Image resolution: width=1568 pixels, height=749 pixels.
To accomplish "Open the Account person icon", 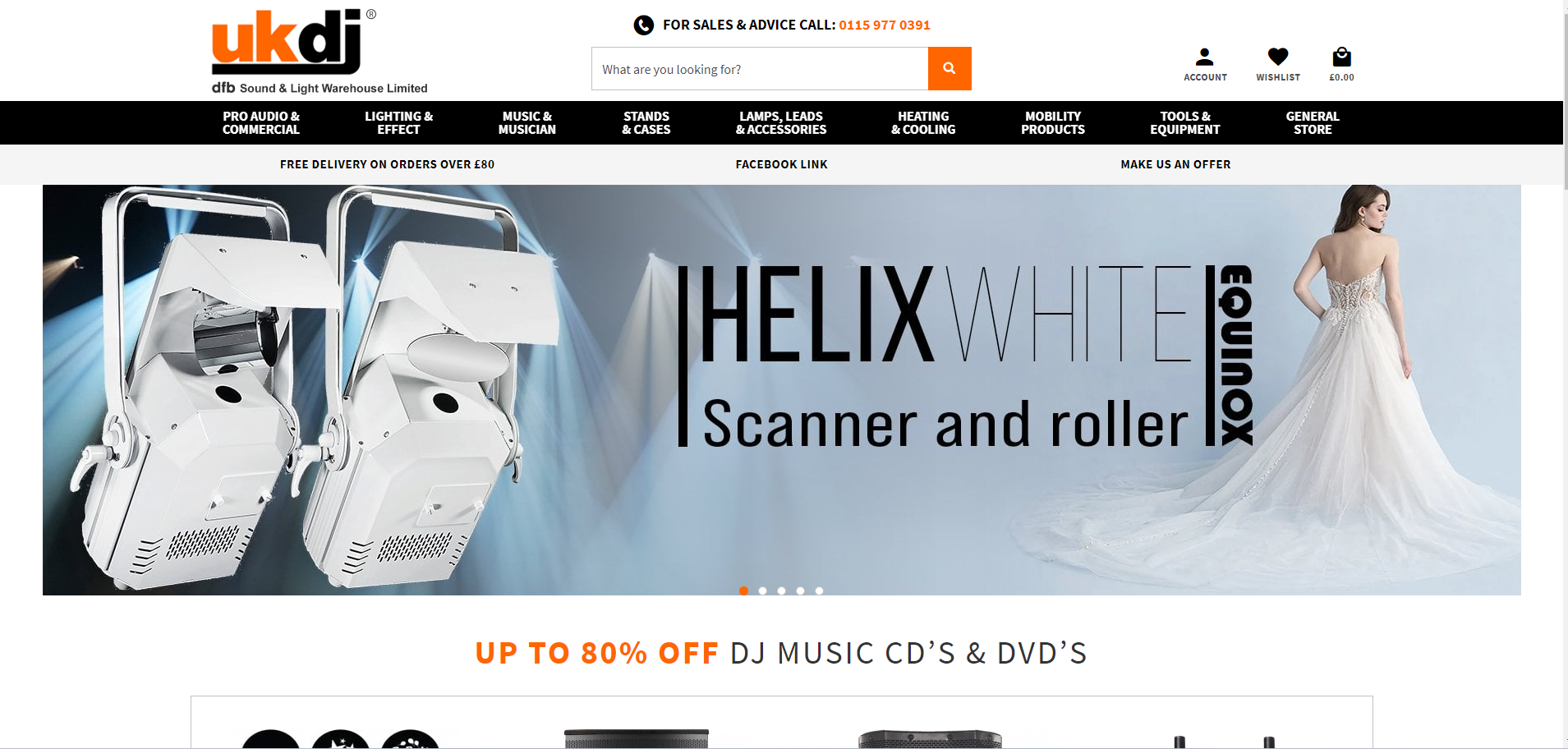I will [x=1205, y=57].
